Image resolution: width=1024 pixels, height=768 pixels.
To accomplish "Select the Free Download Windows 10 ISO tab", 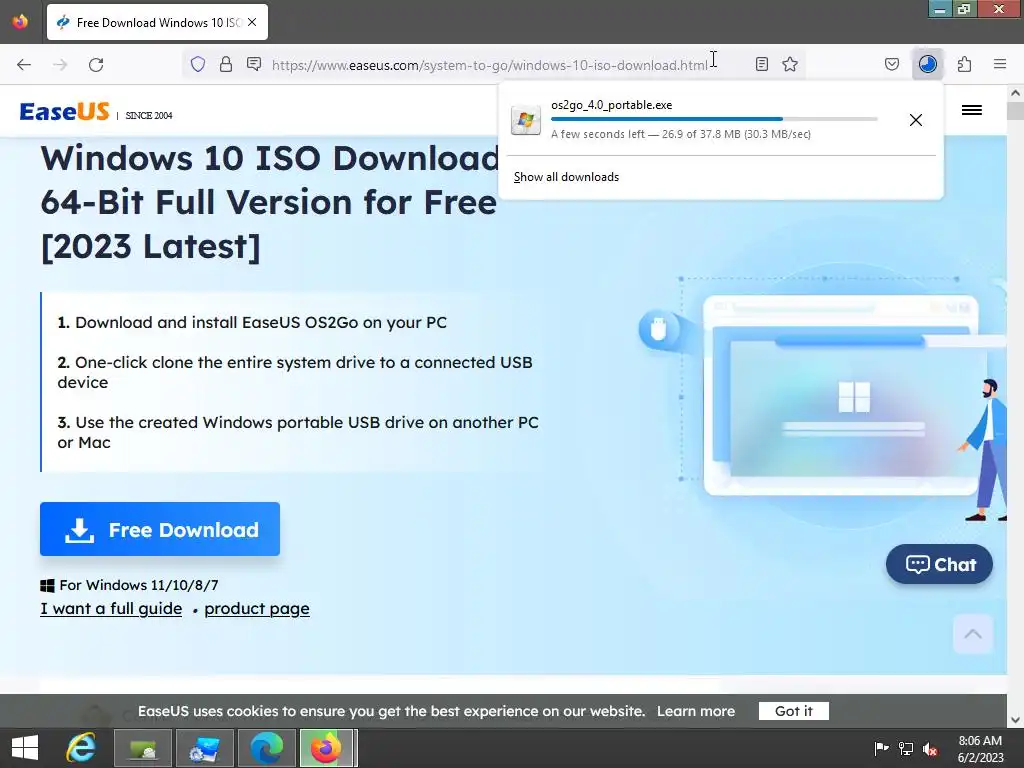I will (157, 22).
